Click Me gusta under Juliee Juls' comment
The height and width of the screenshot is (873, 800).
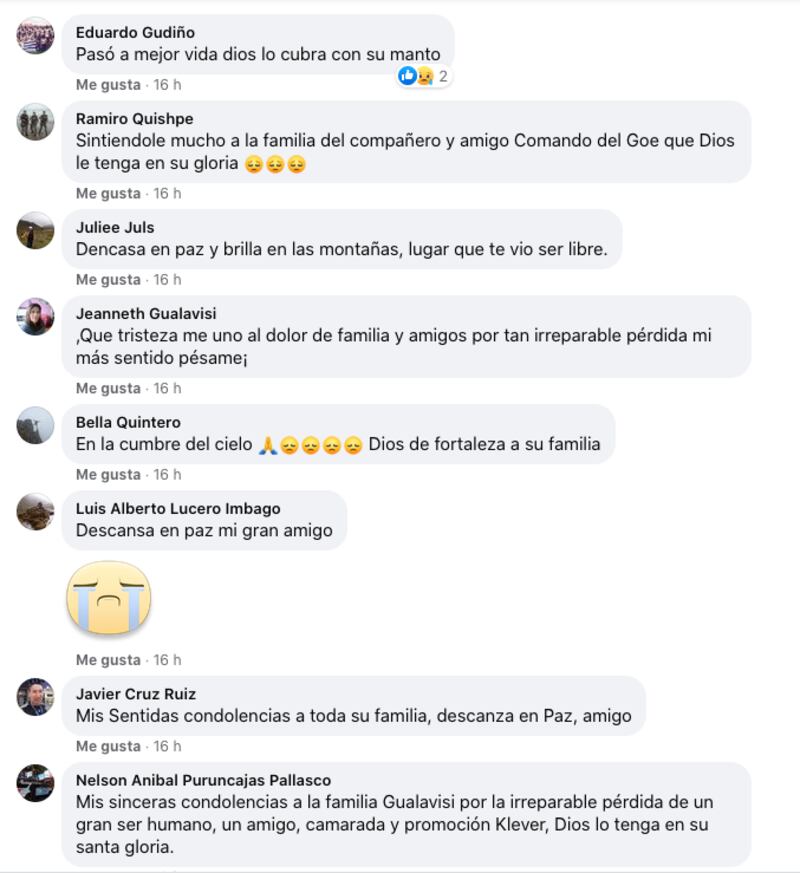click(x=108, y=279)
